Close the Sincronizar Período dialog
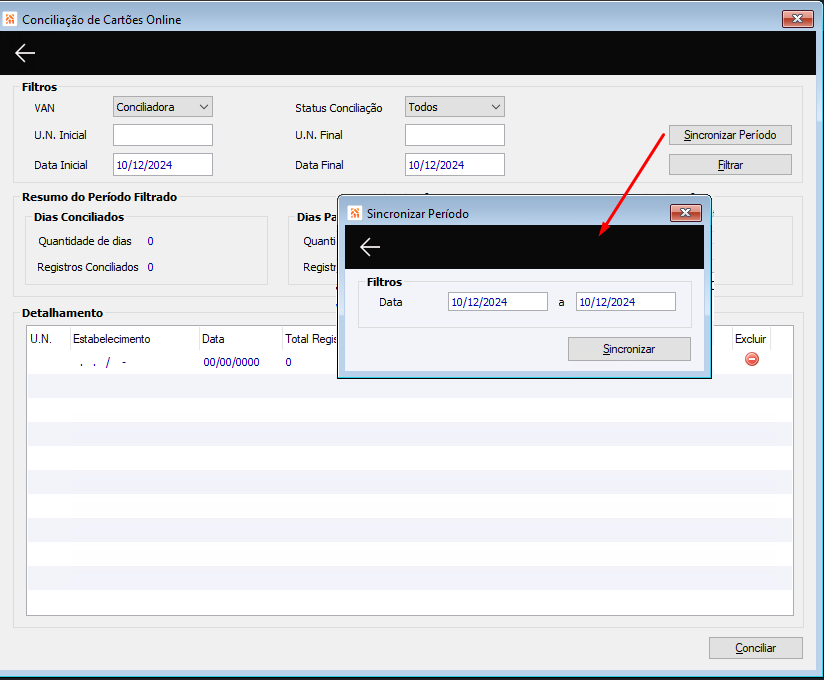This screenshot has width=824, height=680. click(x=685, y=213)
